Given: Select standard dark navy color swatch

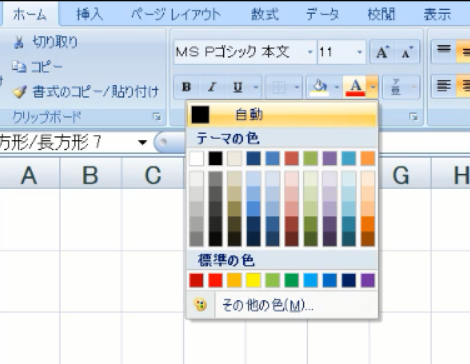Looking at the screenshot, I should click(349, 280).
